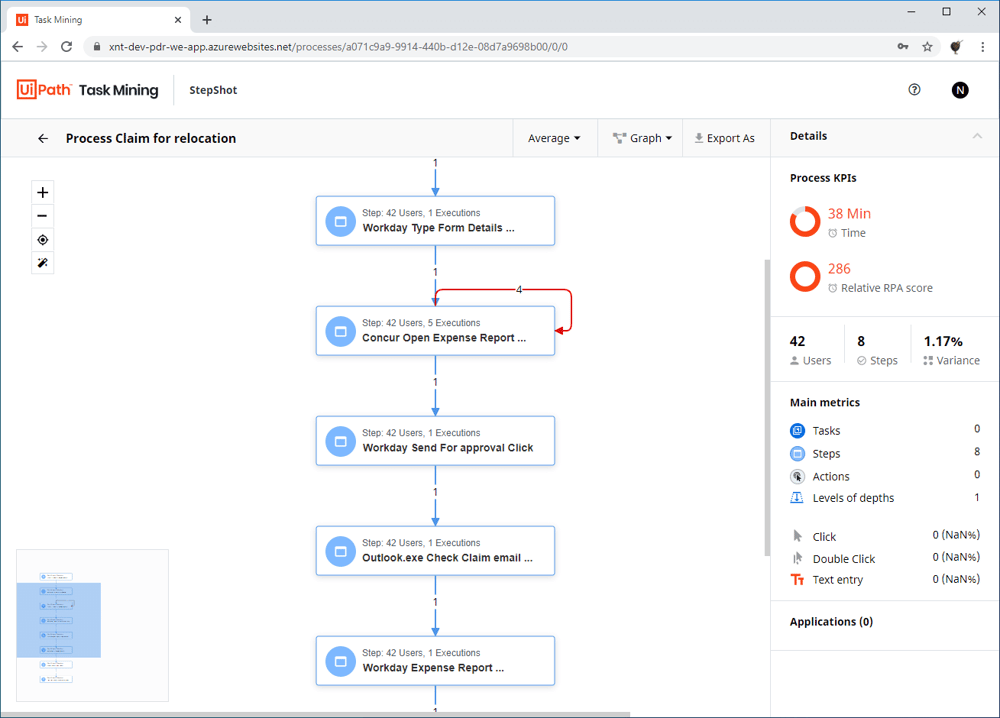Click the zoom in plus button

pos(42,192)
